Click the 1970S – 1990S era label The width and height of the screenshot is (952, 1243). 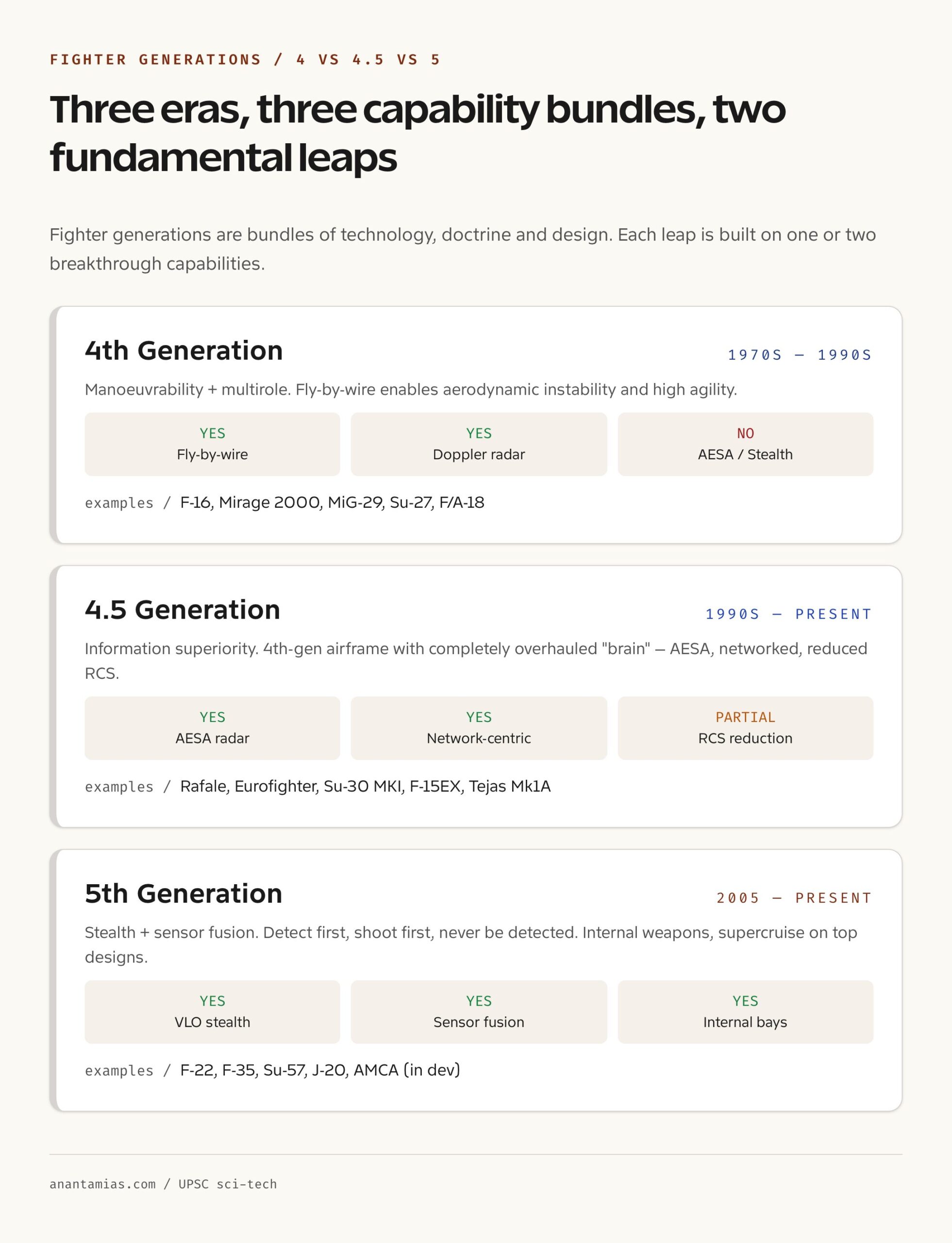point(800,355)
